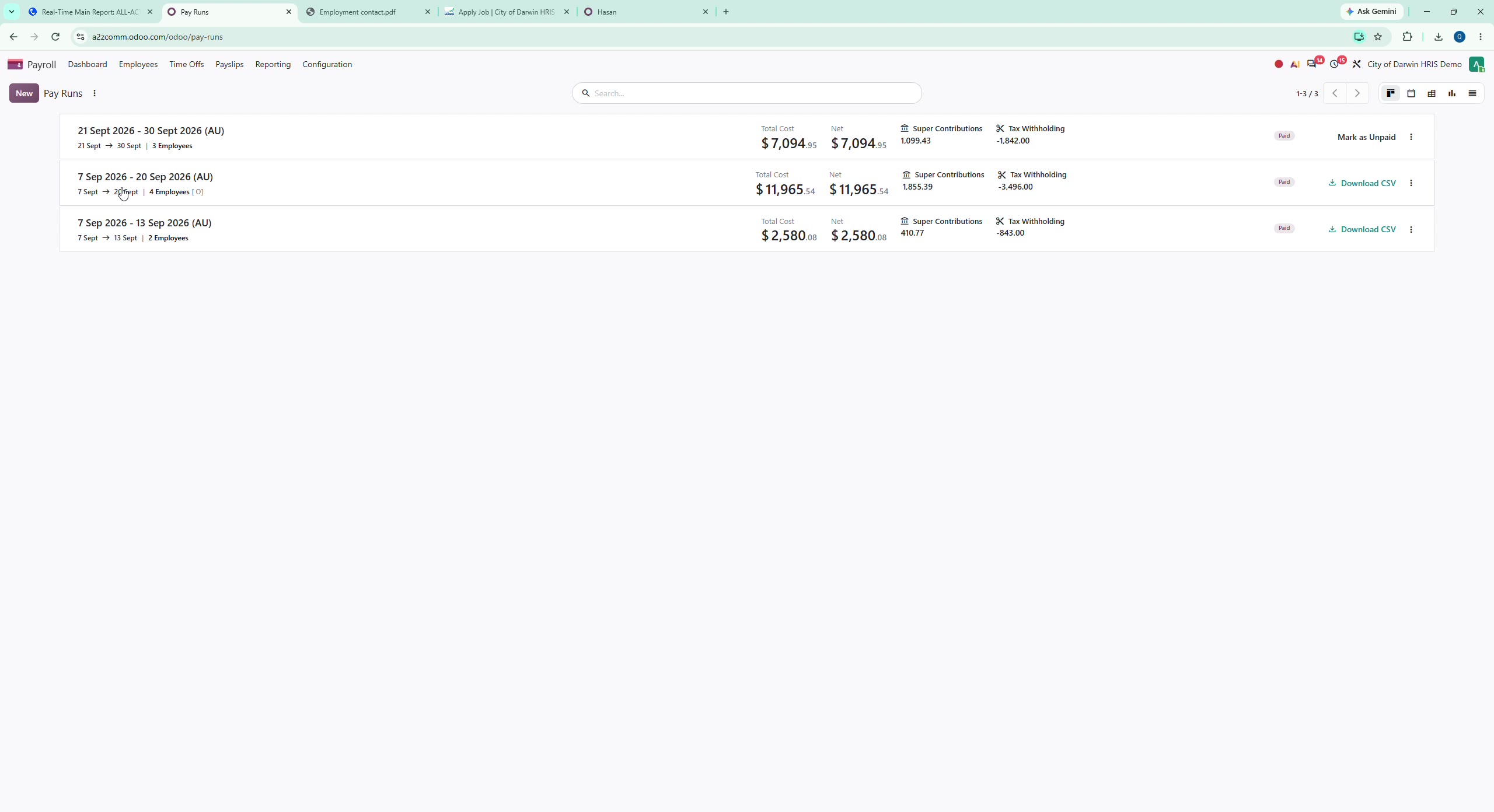
Task: Open the Configuration menu
Action: pyautogui.click(x=327, y=64)
